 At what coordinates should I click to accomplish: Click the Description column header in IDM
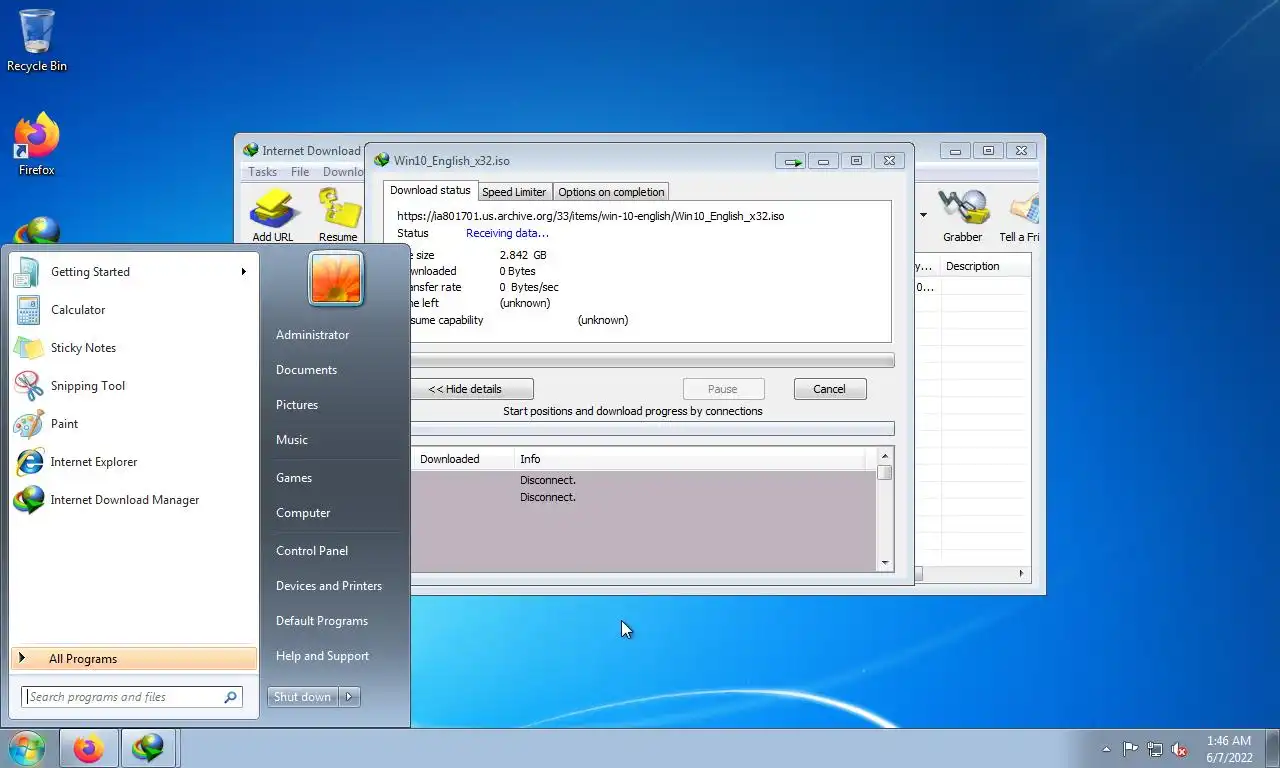pos(985,266)
